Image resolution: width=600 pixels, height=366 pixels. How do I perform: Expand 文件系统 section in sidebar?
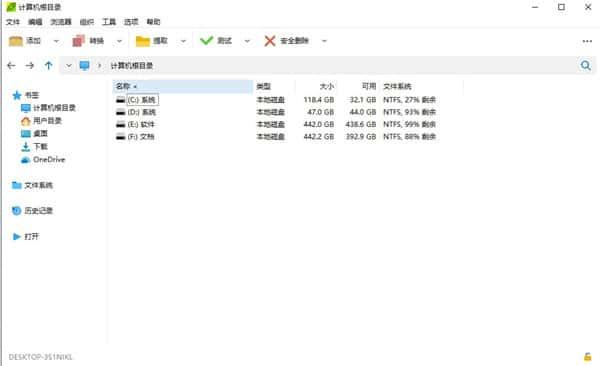32,185
